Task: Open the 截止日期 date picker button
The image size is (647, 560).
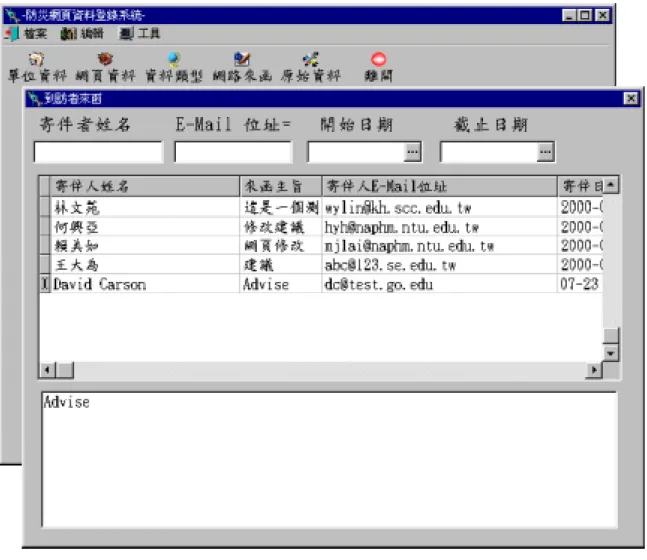Action: 545,152
